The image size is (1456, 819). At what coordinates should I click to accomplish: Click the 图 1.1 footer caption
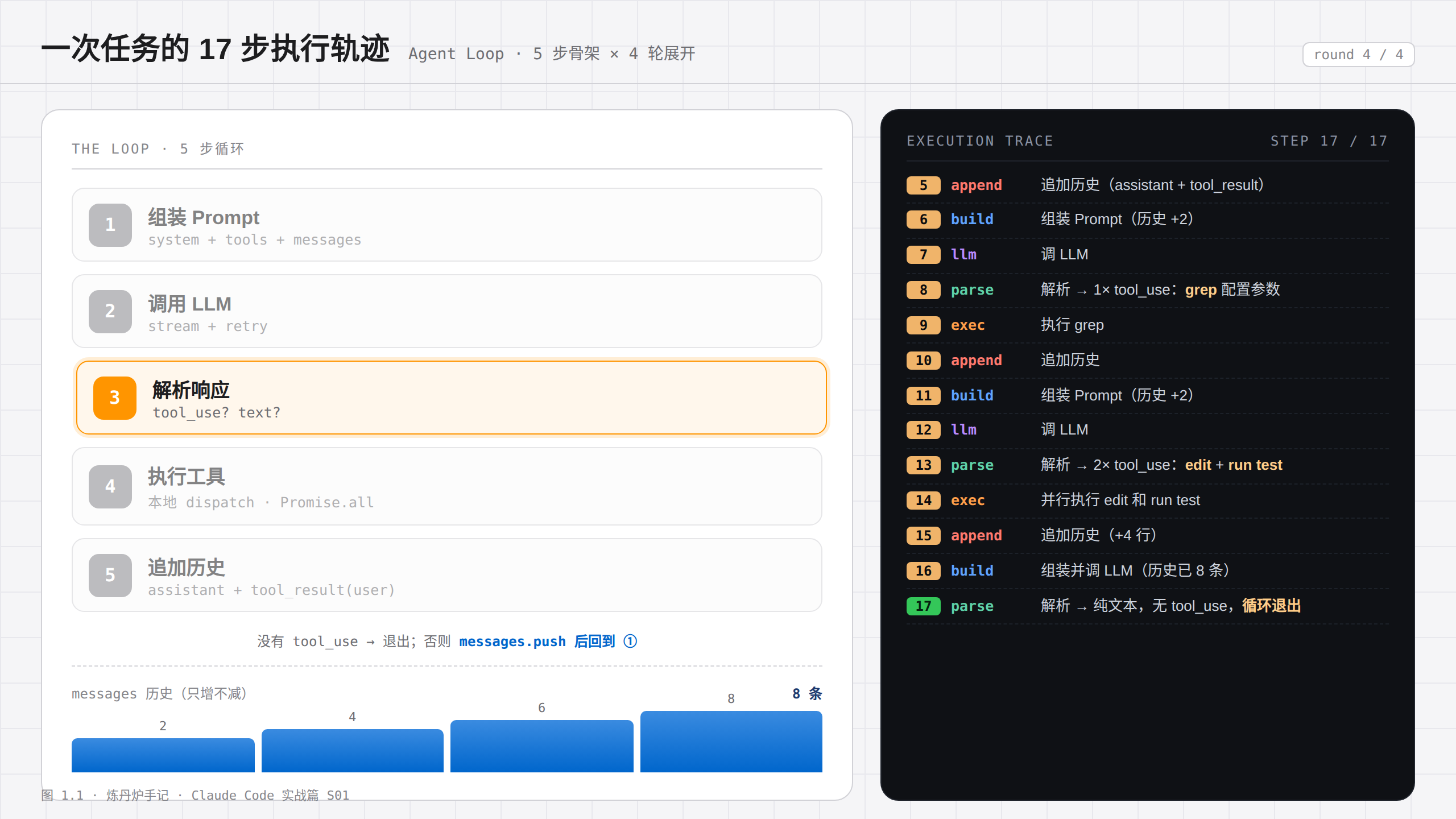195,795
